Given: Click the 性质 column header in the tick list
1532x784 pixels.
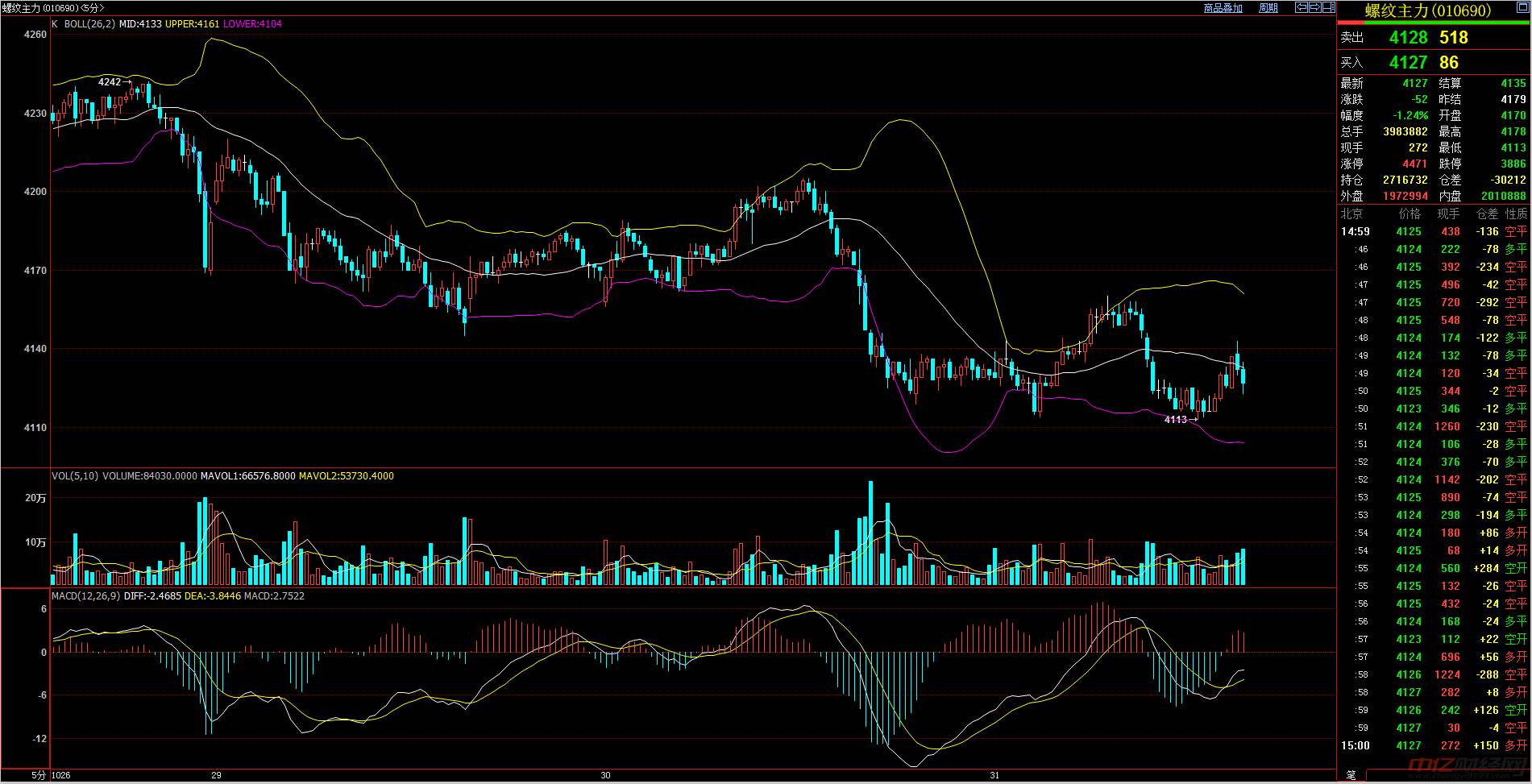Looking at the screenshot, I should [x=1516, y=214].
